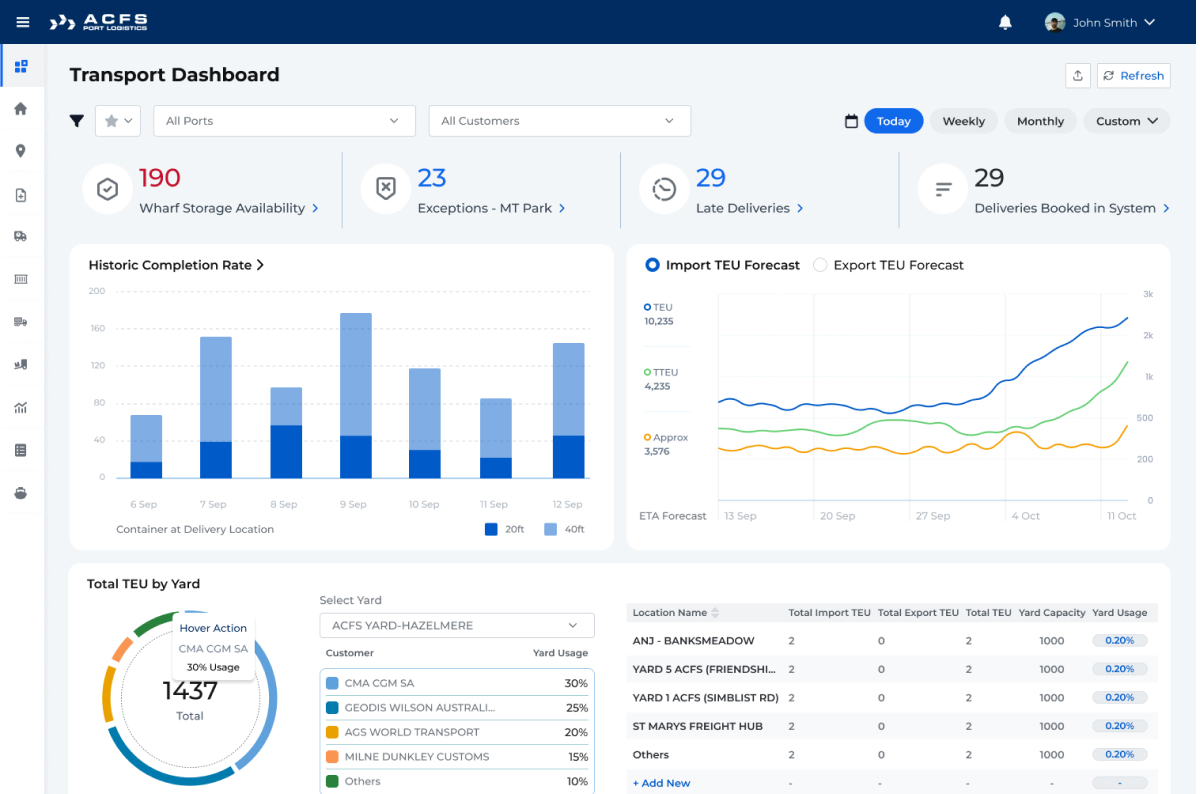Click the calendar icon beside Today
This screenshot has height=794, width=1200.
(851, 121)
